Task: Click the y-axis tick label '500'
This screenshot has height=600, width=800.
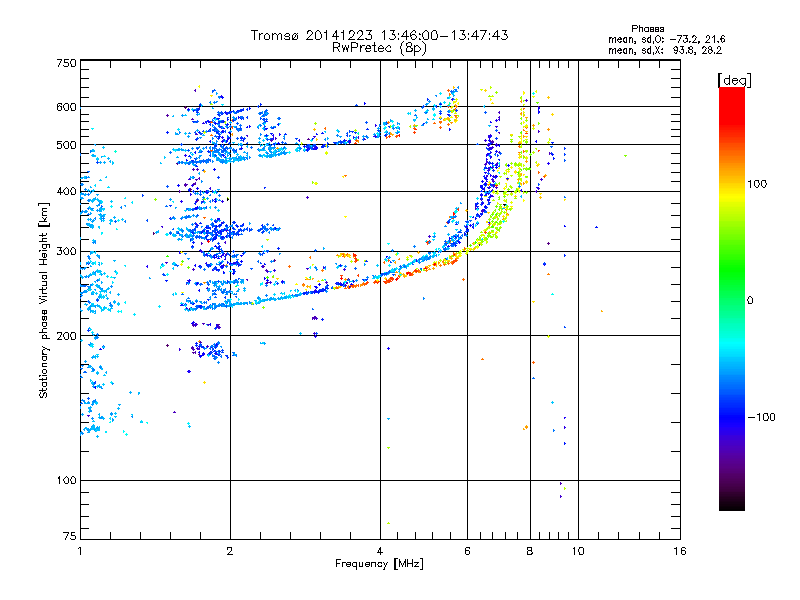Action: coord(67,145)
